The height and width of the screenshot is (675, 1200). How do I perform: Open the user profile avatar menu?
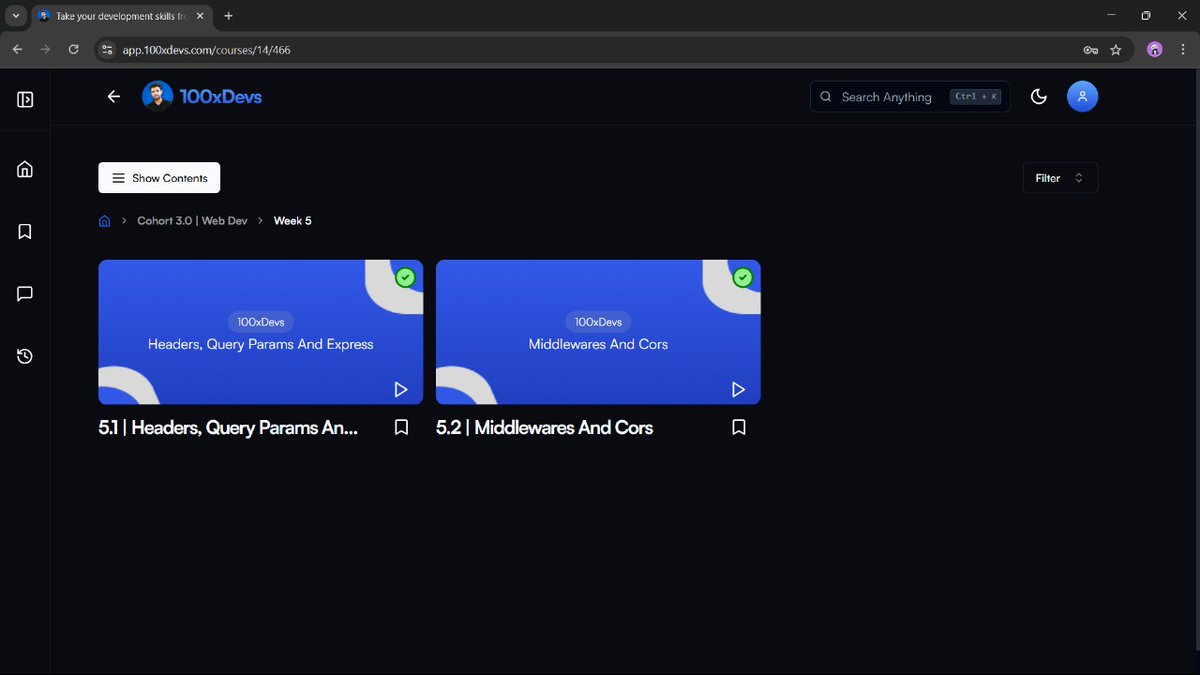pyautogui.click(x=1082, y=96)
